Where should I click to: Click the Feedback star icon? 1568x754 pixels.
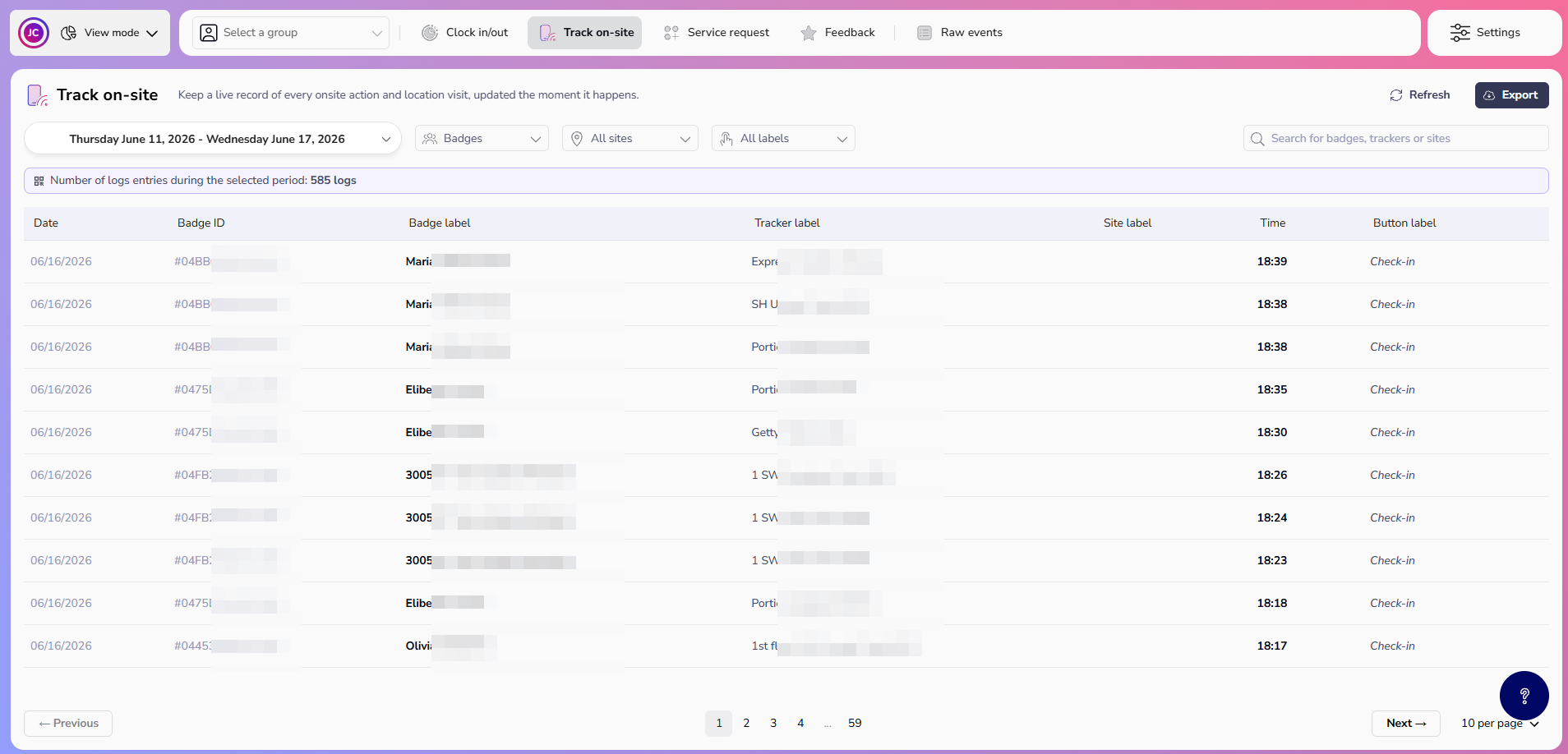[809, 33]
